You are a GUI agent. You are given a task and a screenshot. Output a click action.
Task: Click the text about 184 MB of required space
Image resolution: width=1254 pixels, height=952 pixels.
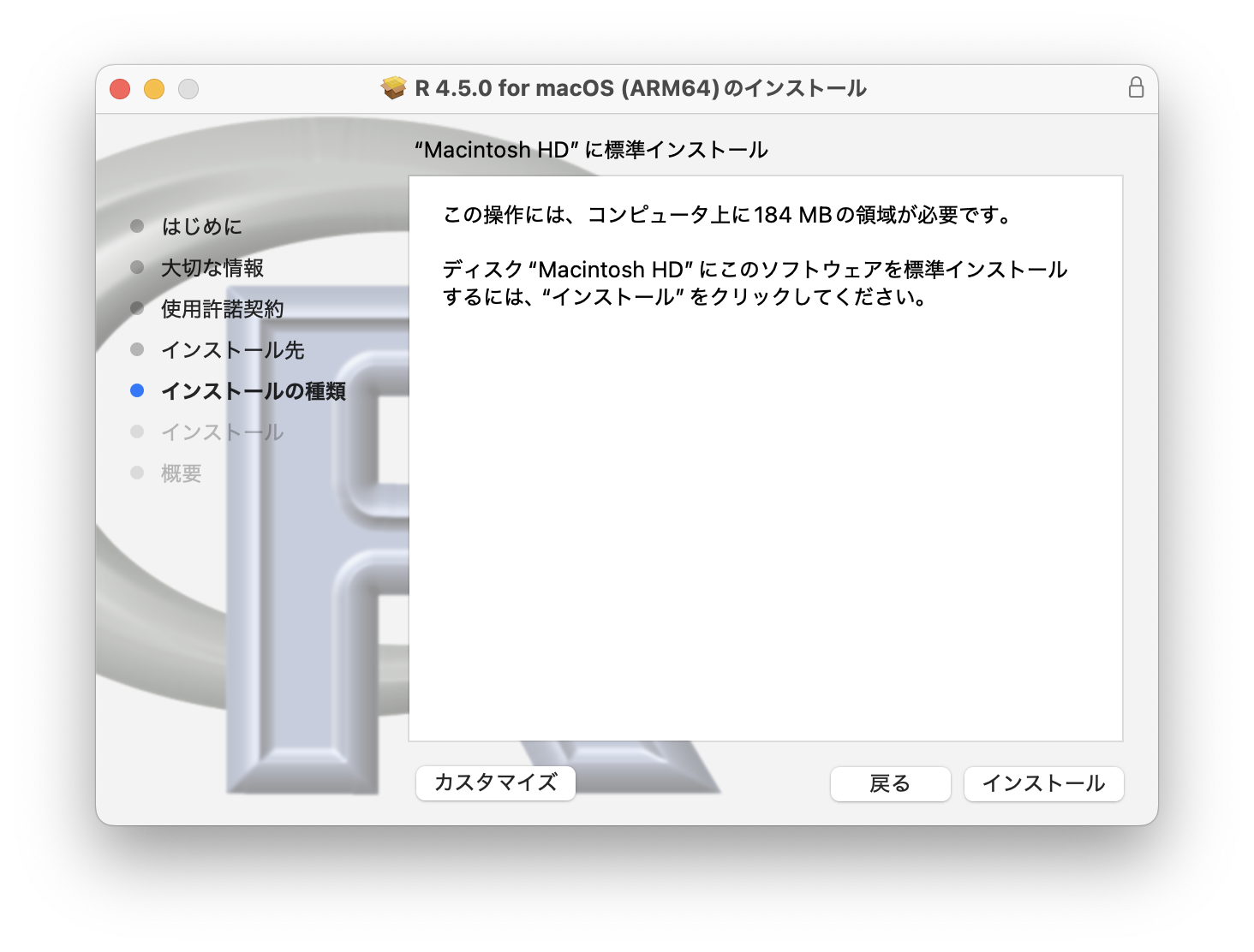(728, 215)
